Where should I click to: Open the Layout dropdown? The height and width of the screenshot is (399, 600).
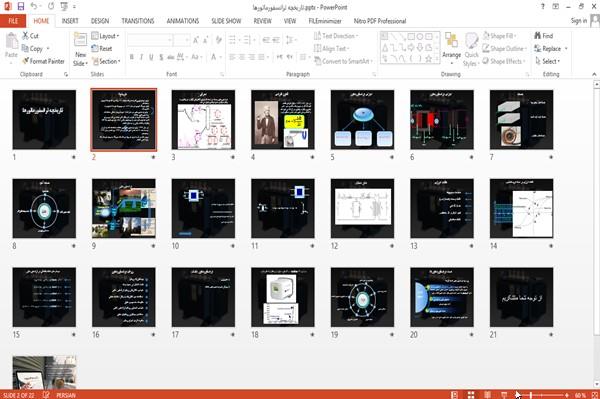tap(105, 36)
